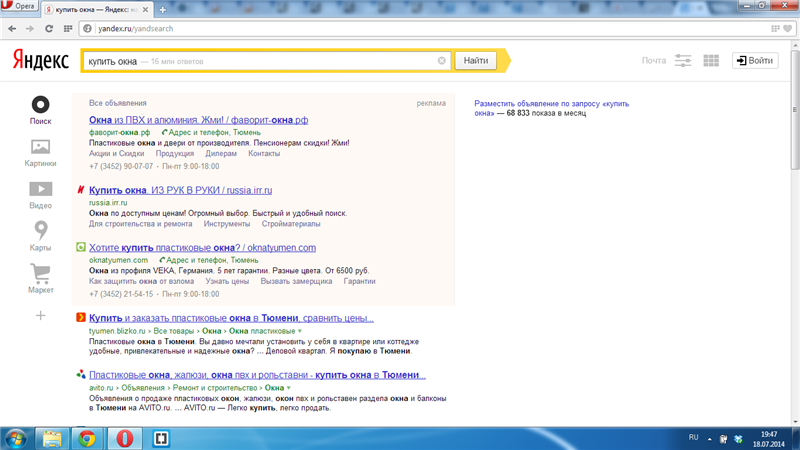Open 'Купить и заказать пластиковые окна в Тюмени' result
The height and width of the screenshot is (450, 800).
click(x=231, y=318)
